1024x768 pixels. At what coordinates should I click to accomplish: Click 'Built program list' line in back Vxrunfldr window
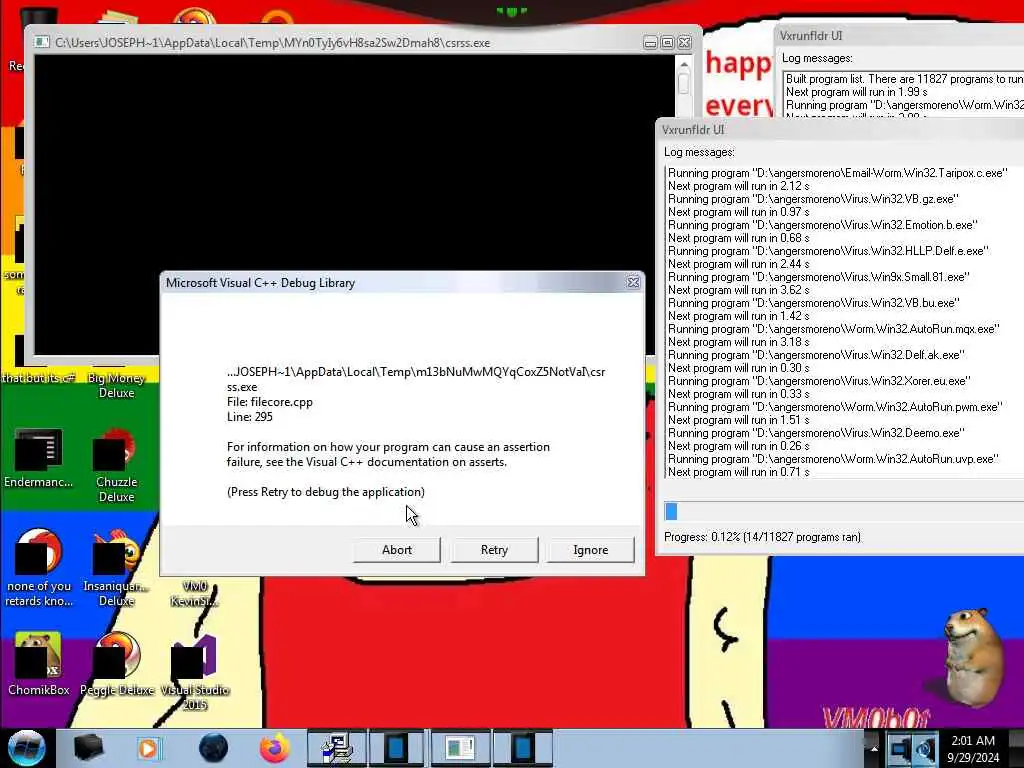[x=904, y=79]
